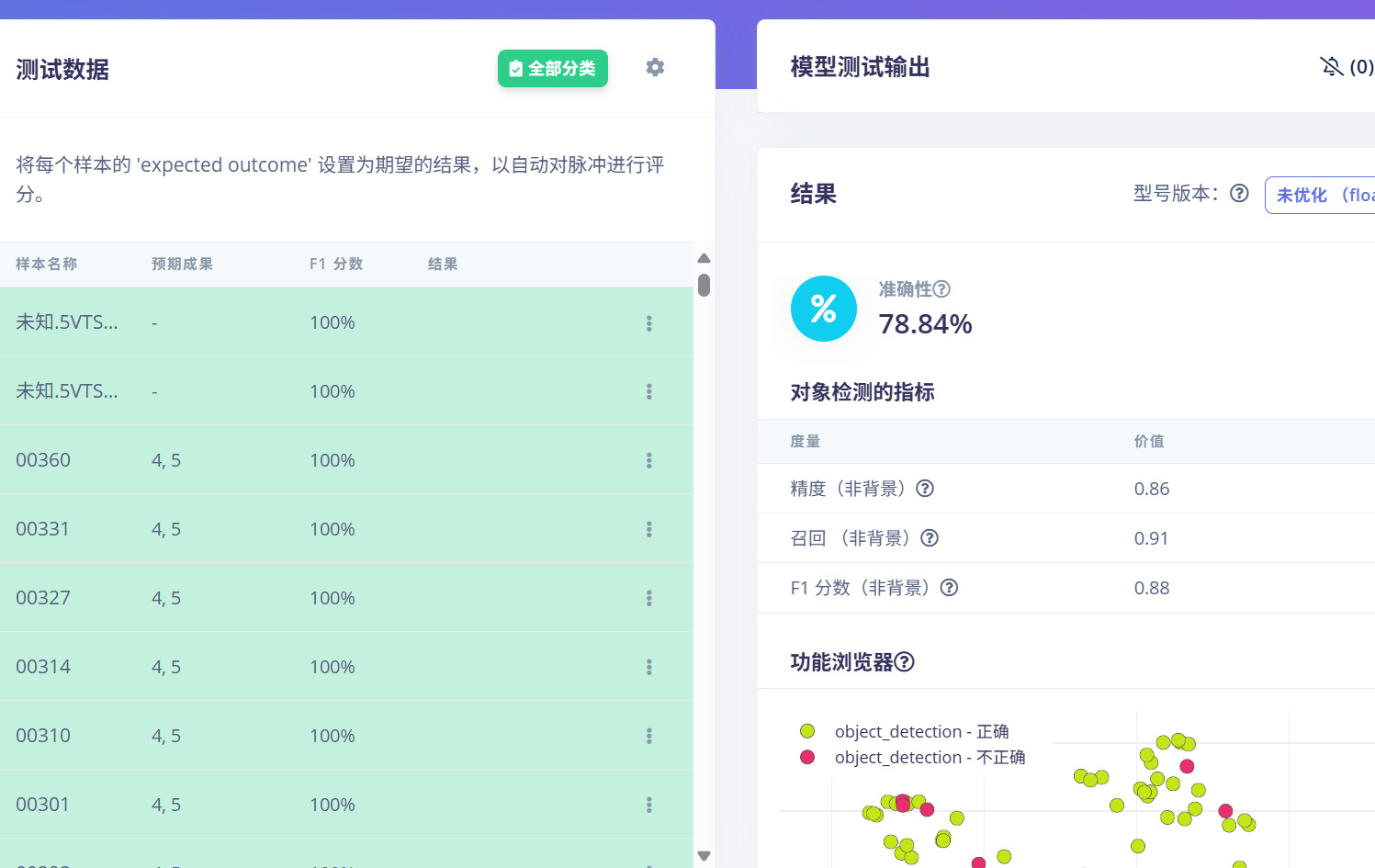Toggle legend entry object_detection - 不正确
Image resolution: width=1375 pixels, height=868 pixels.
[x=913, y=757]
